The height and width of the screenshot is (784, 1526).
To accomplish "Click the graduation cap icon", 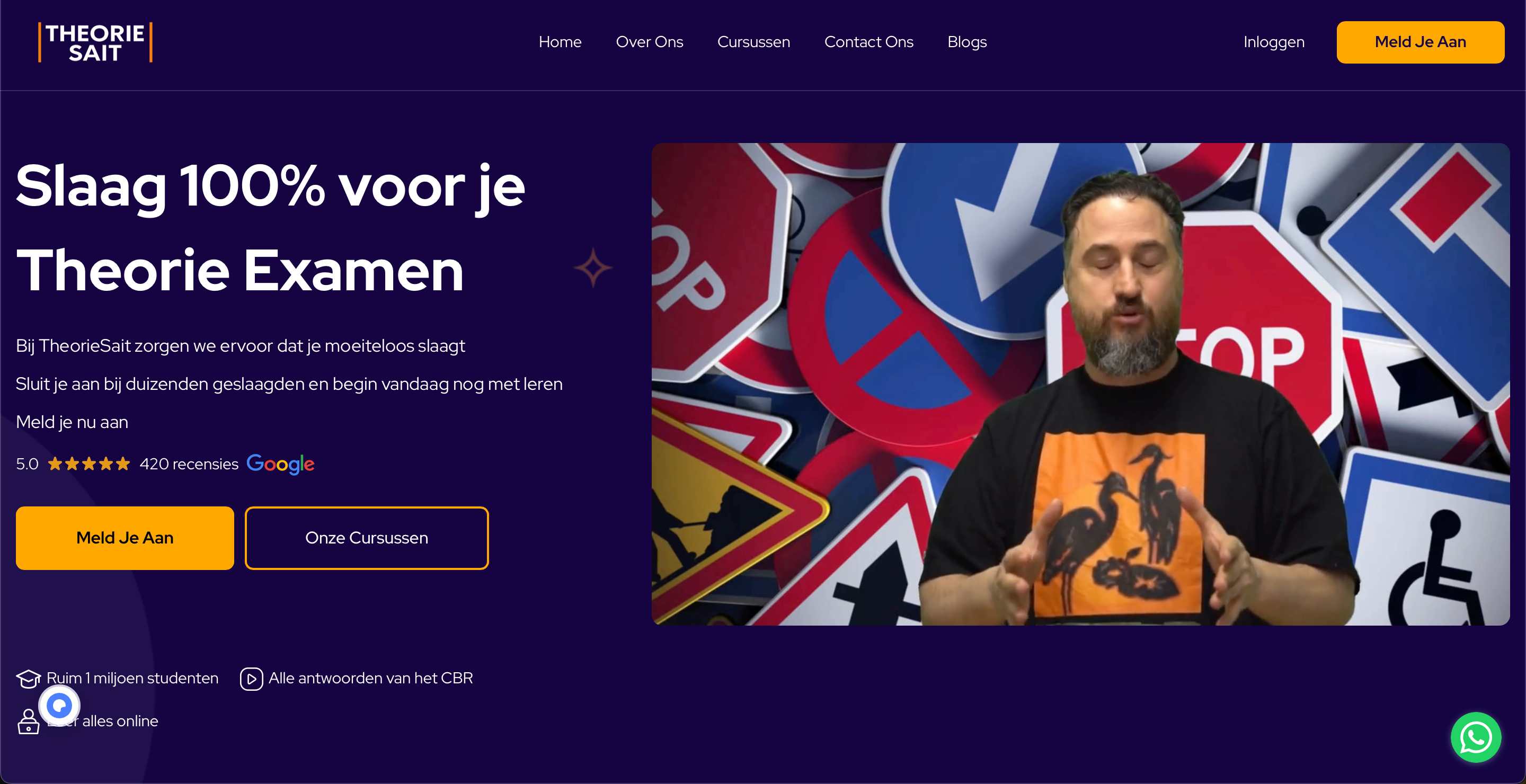I will pyautogui.click(x=29, y=679).
